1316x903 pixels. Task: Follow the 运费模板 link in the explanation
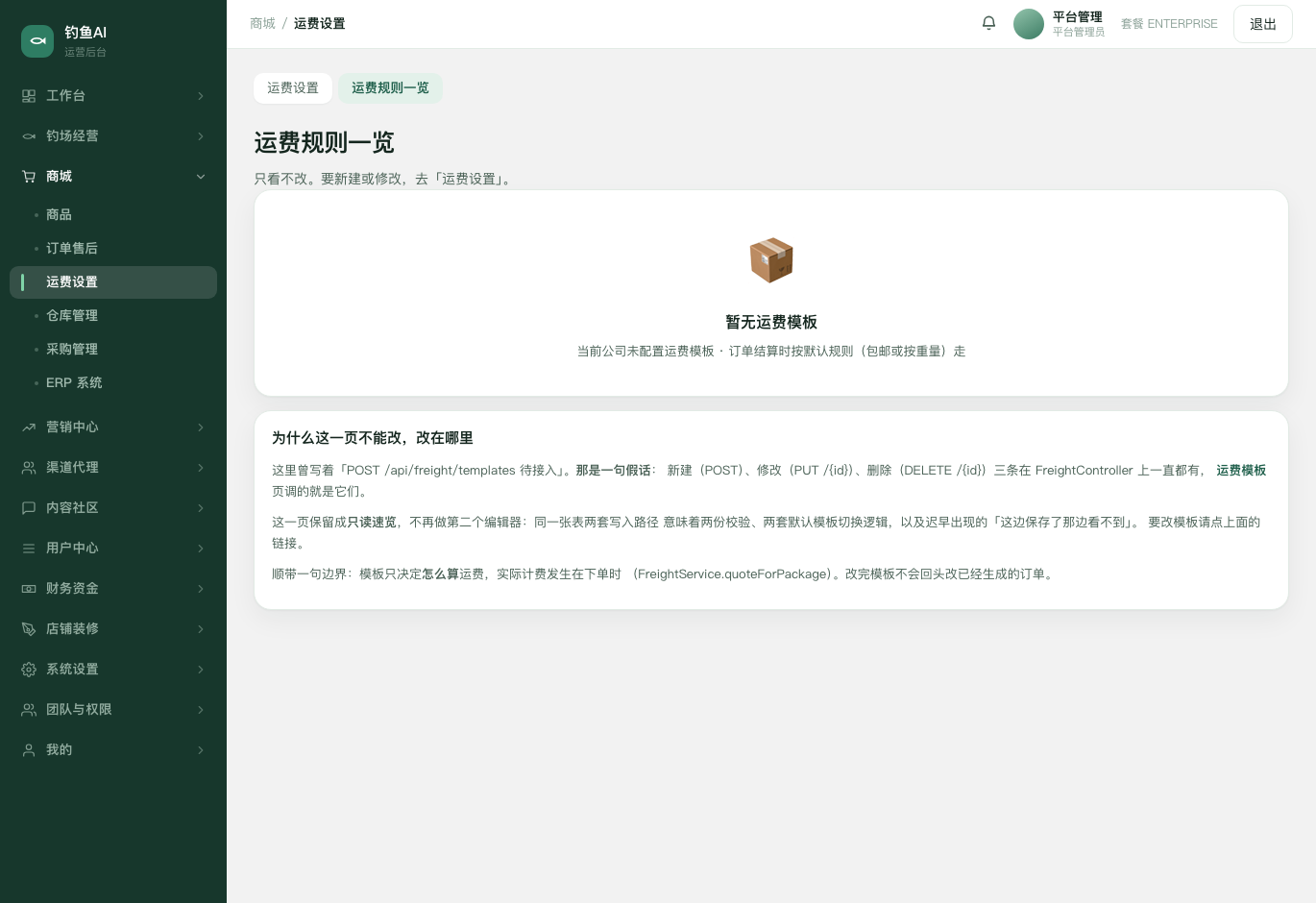click(x=1241, y=471)
